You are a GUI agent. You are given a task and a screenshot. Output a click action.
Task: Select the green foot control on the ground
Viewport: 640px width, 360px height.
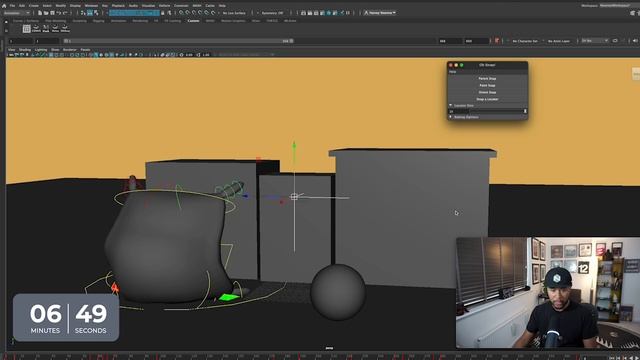[x=229, y=298]
